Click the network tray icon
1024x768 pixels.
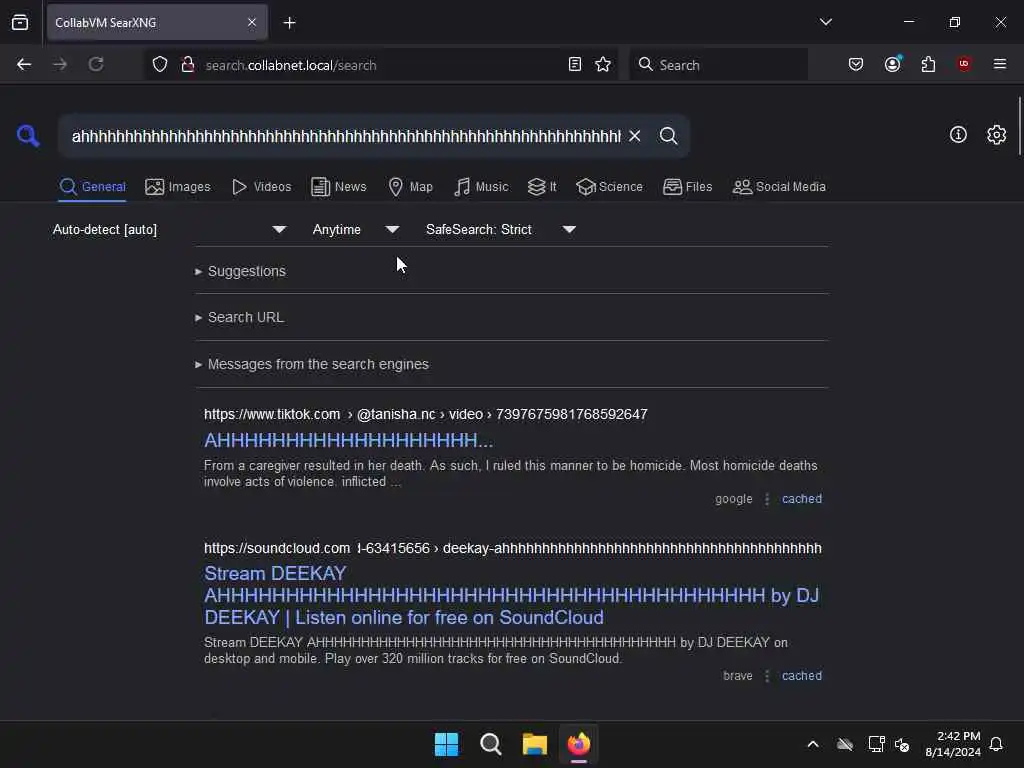[876, 744]
